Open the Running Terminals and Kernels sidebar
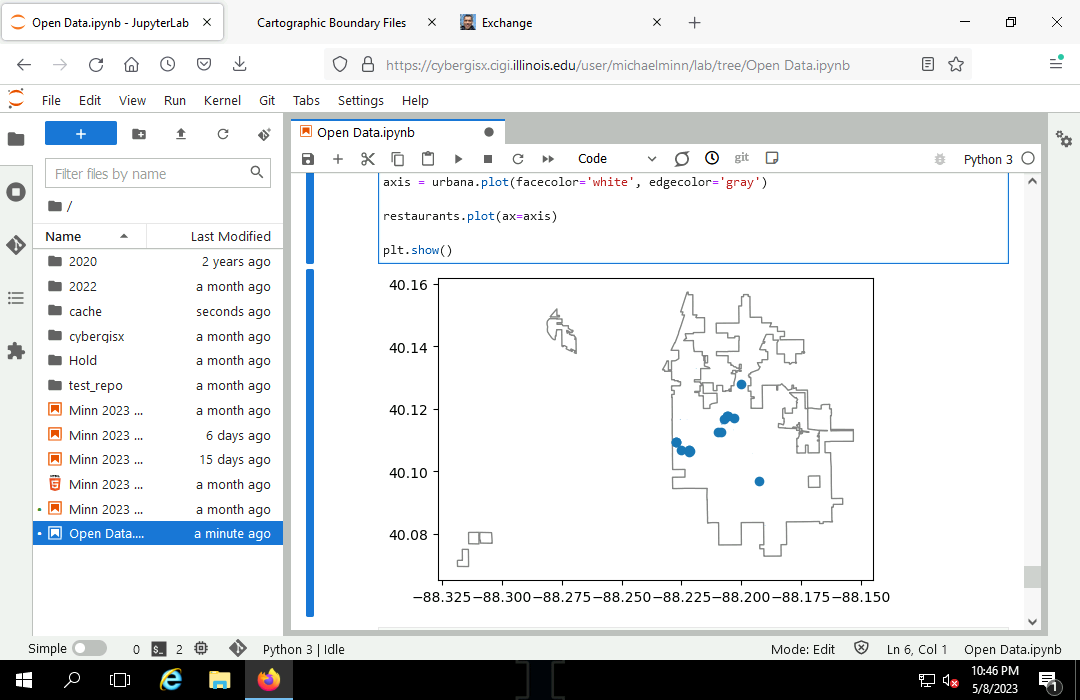This screenshot has width=1080, height=700. point(16,192)
